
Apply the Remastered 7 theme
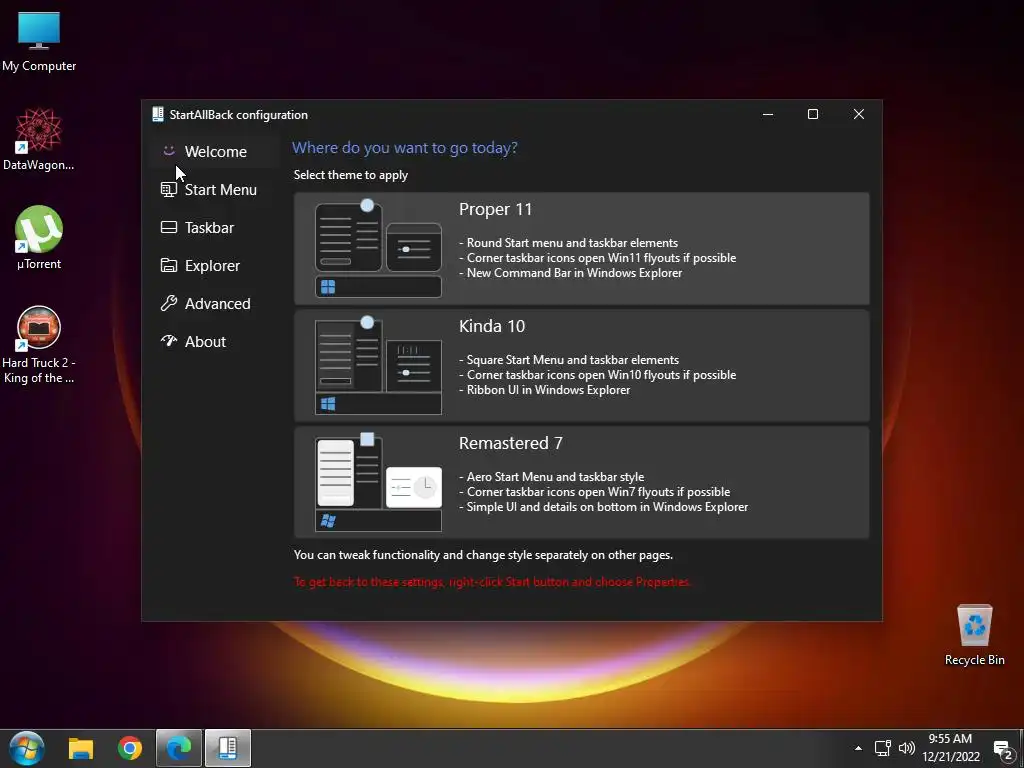581,482
